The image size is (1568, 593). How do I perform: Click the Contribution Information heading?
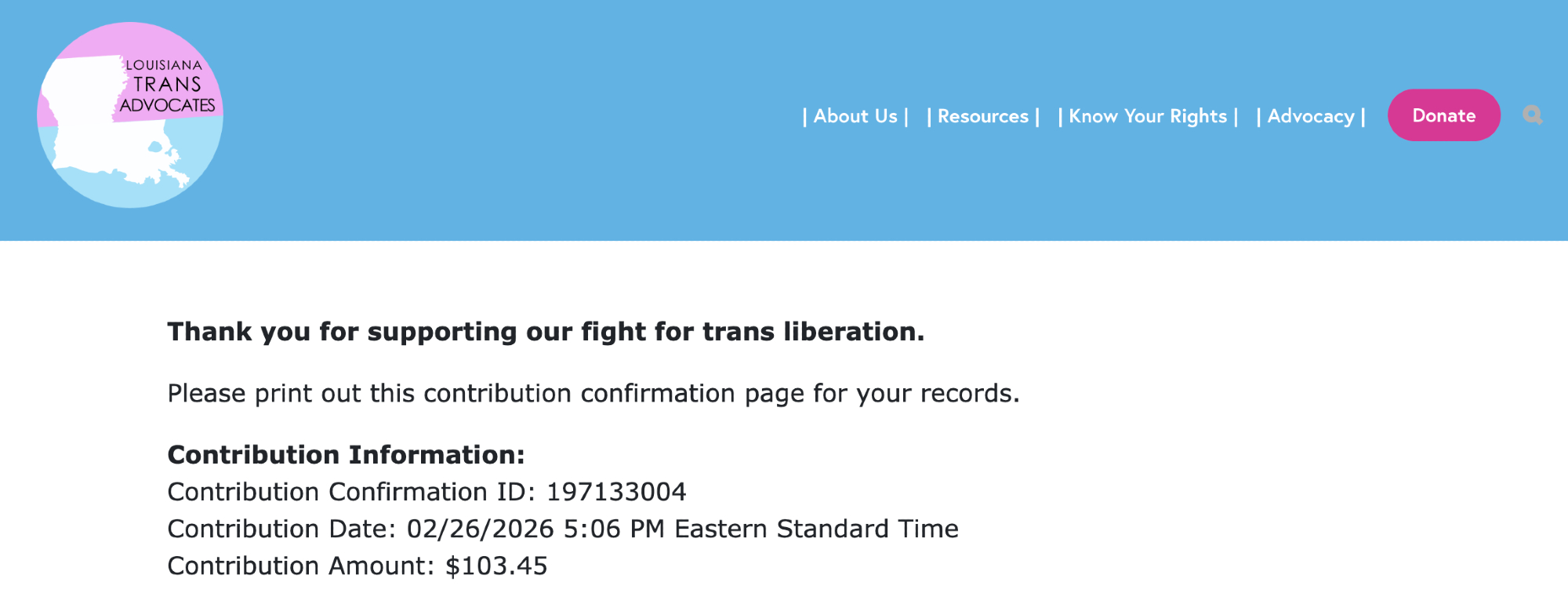click(x=346, y=455)
